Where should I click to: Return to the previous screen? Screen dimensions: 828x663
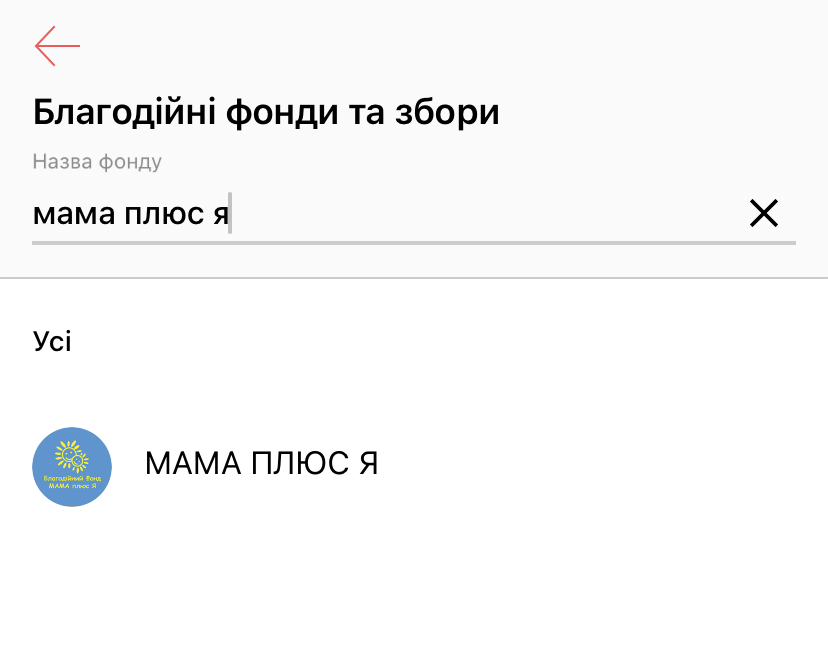57,46
